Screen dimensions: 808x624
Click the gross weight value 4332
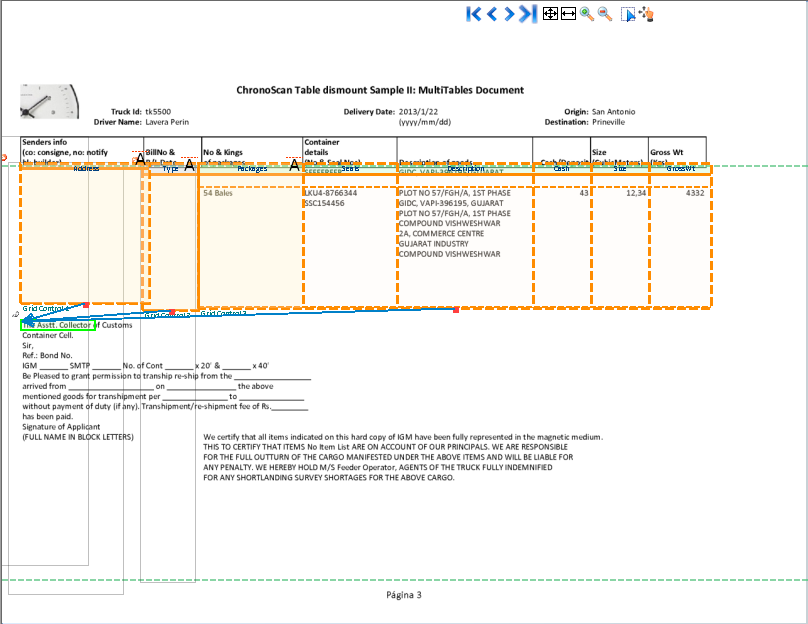[695, 193]
